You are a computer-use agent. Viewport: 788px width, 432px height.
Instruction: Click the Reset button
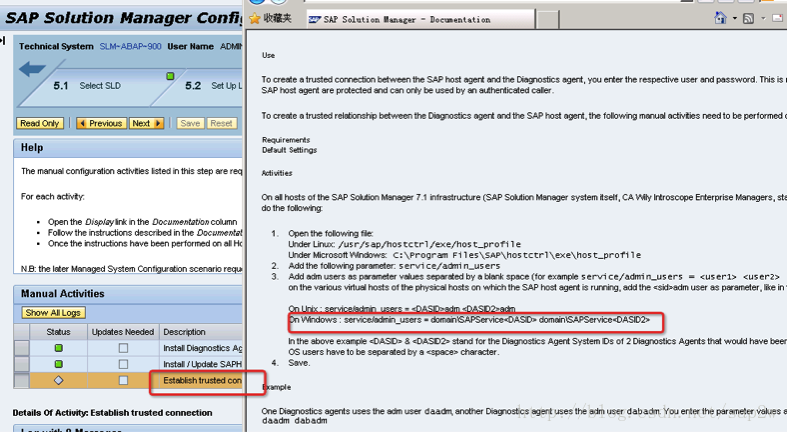(221, 123)
